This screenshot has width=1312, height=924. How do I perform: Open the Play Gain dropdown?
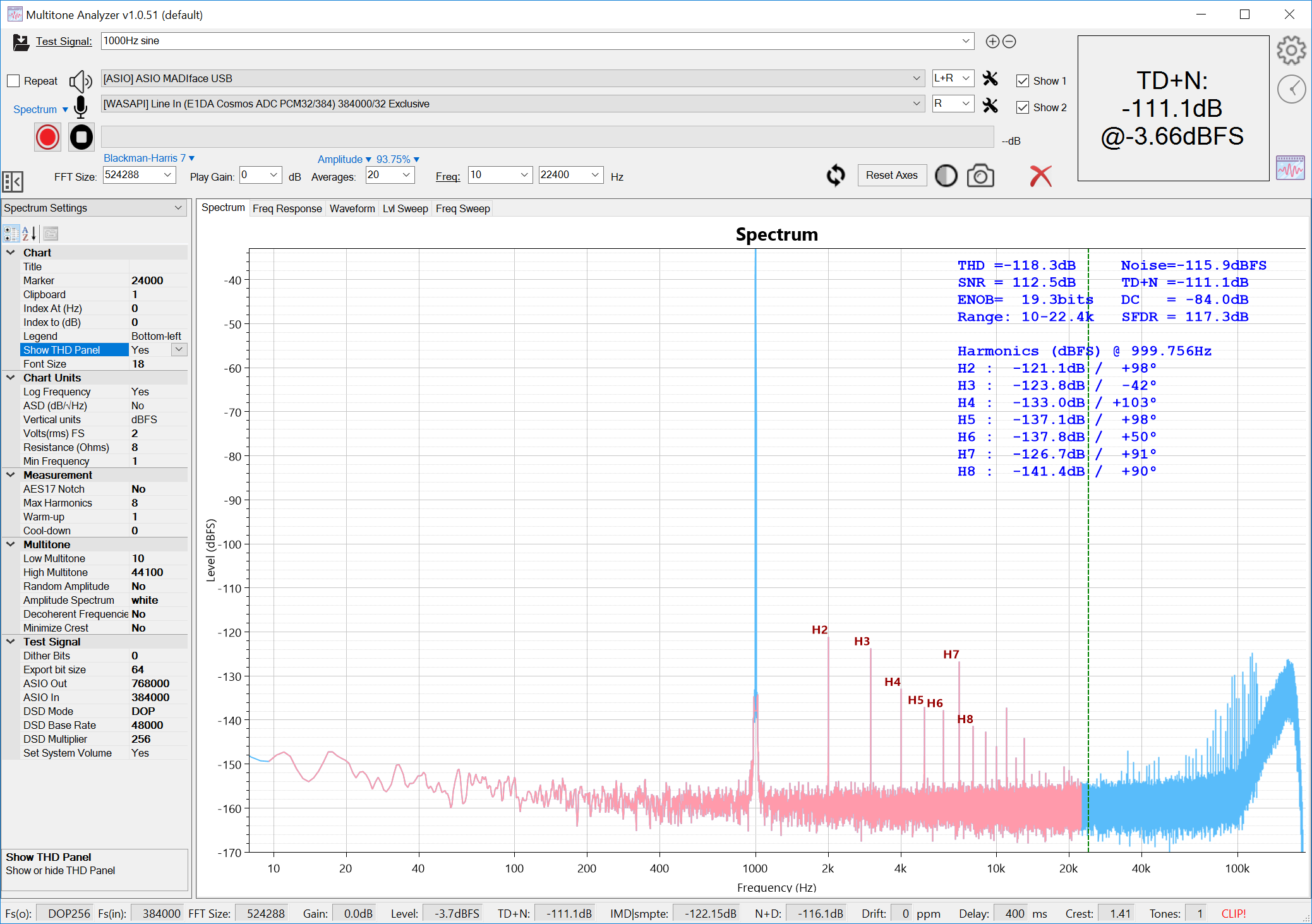(x=274, y=175)
